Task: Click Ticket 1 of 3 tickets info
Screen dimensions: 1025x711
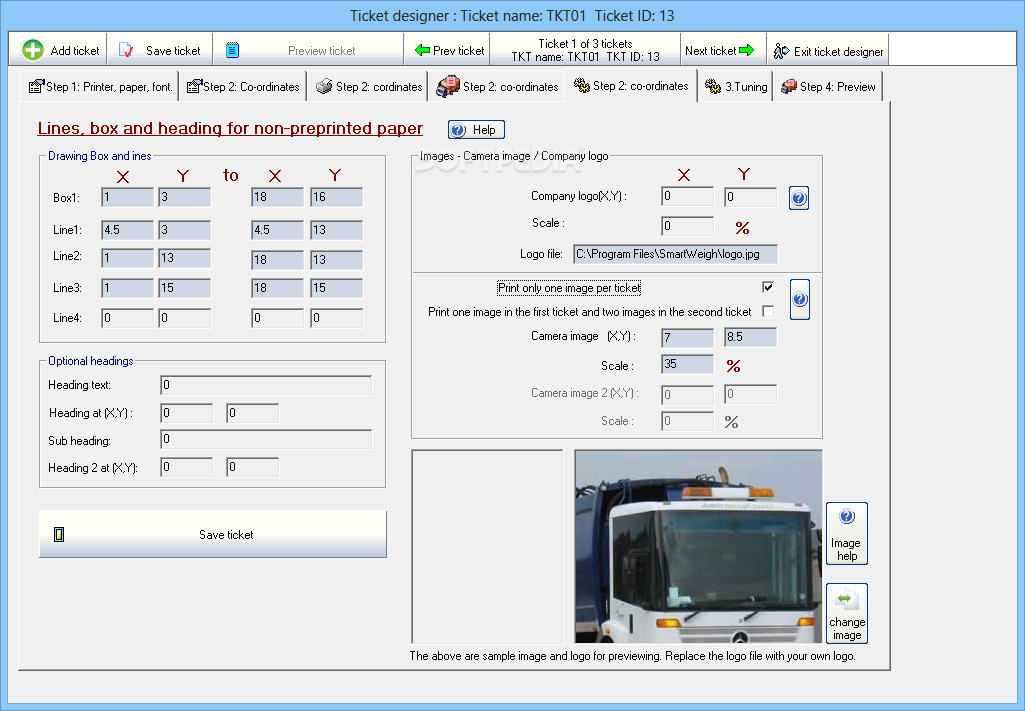Action: (x=585, y=50)
